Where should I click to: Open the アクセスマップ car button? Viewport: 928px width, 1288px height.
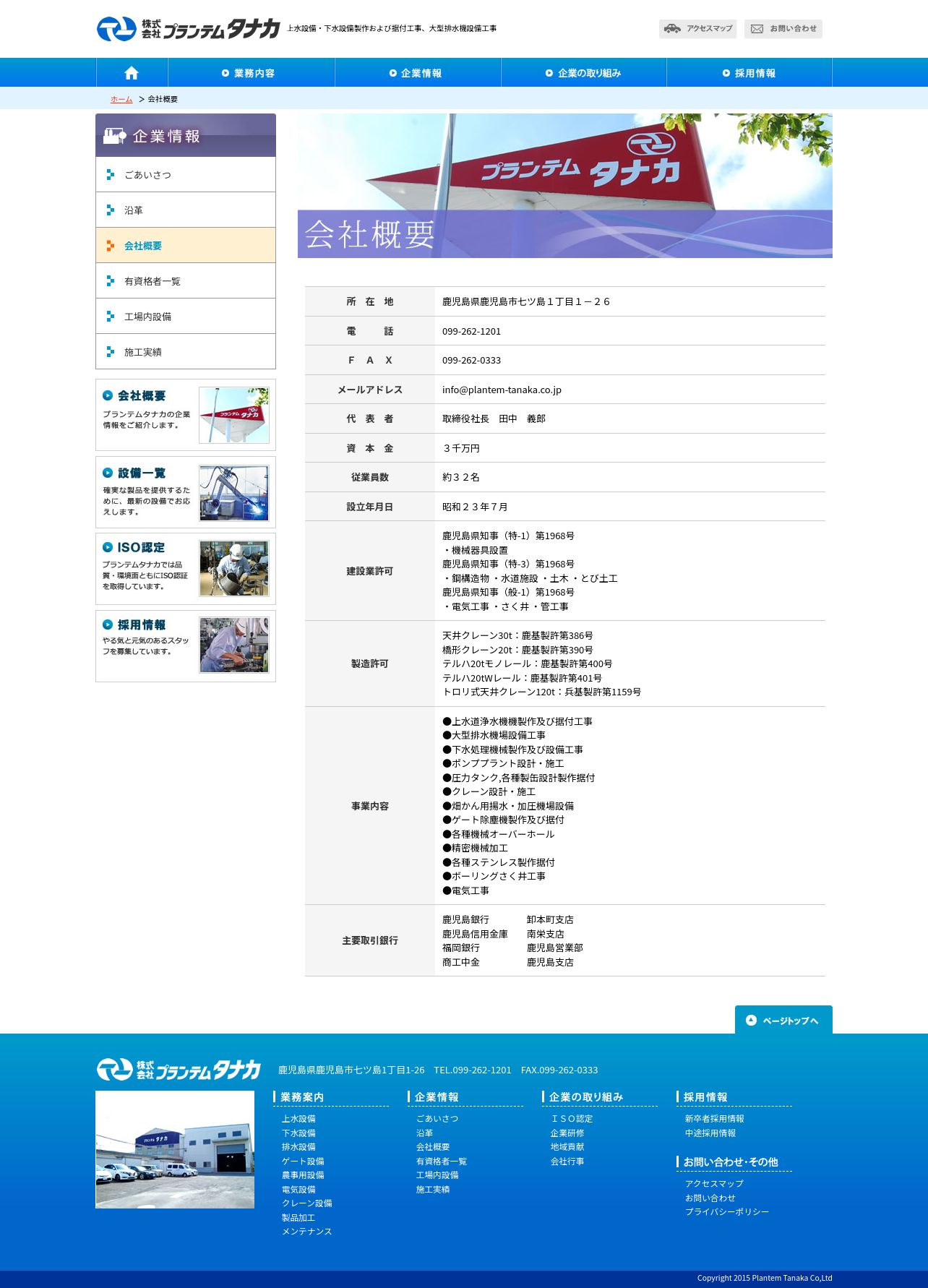click(x=697, y=29)
